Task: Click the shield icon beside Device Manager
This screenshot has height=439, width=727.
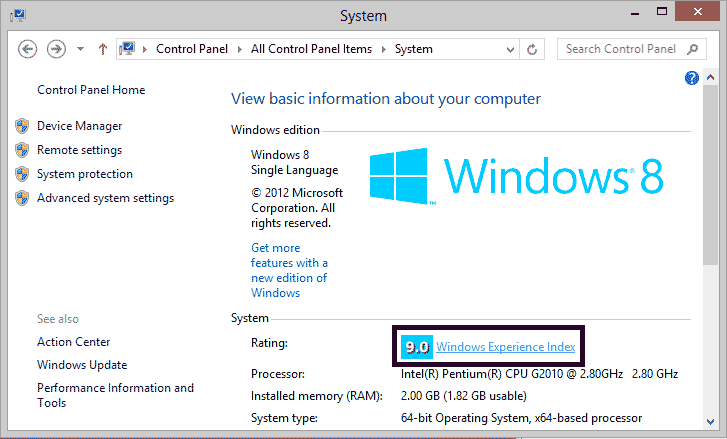Action: [x=22, y=126]
